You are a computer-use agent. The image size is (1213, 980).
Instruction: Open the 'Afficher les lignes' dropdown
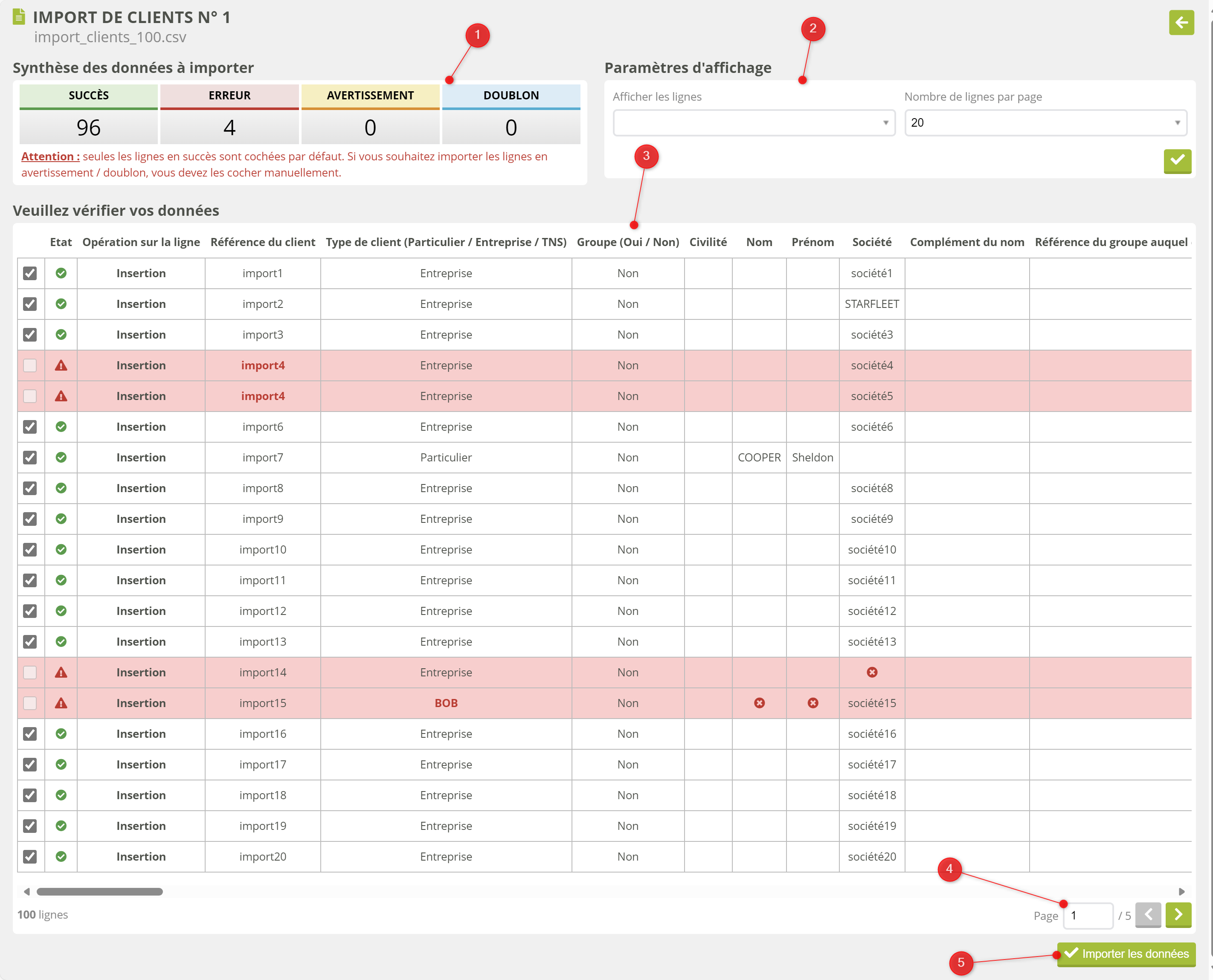(754, 122)
